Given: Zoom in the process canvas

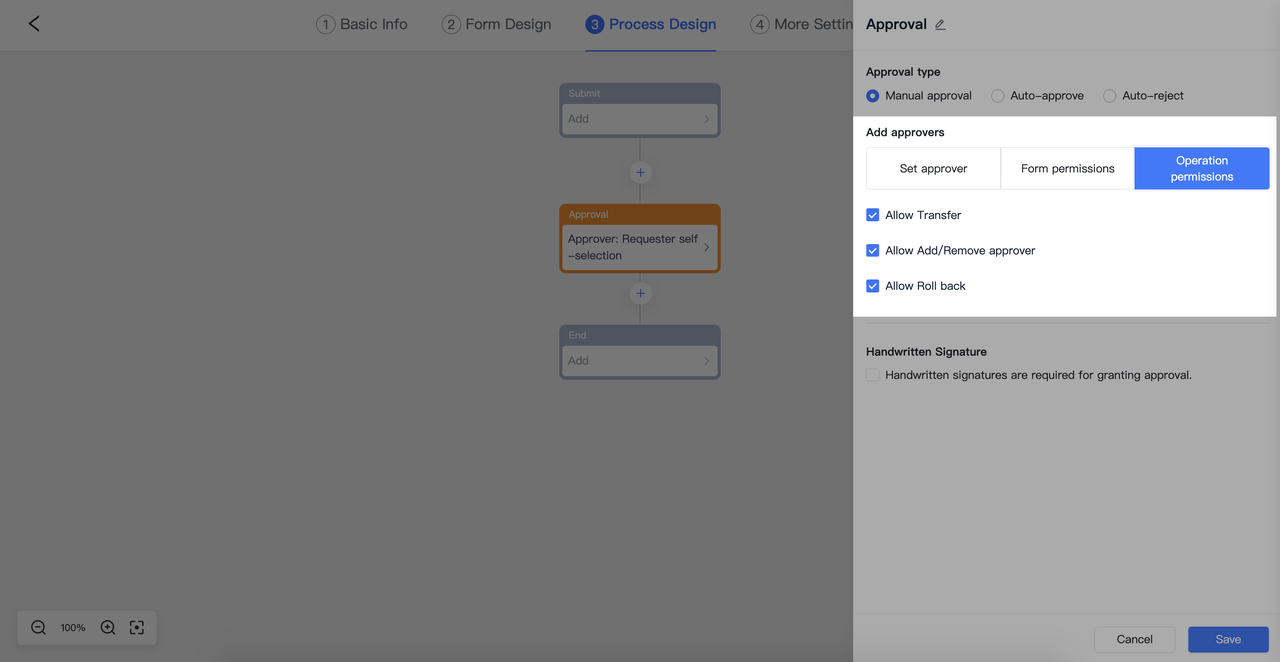Looking at the screenshot, I should tap(108, 628).
